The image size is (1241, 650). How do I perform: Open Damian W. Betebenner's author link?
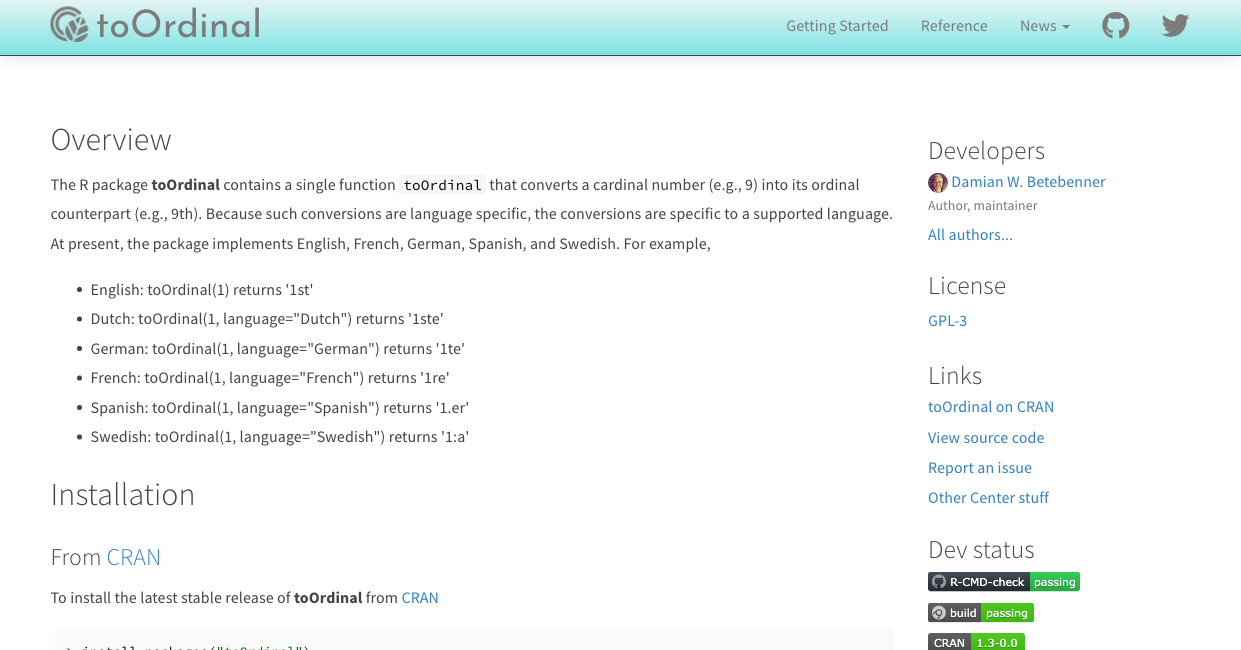pos(1028,182)
